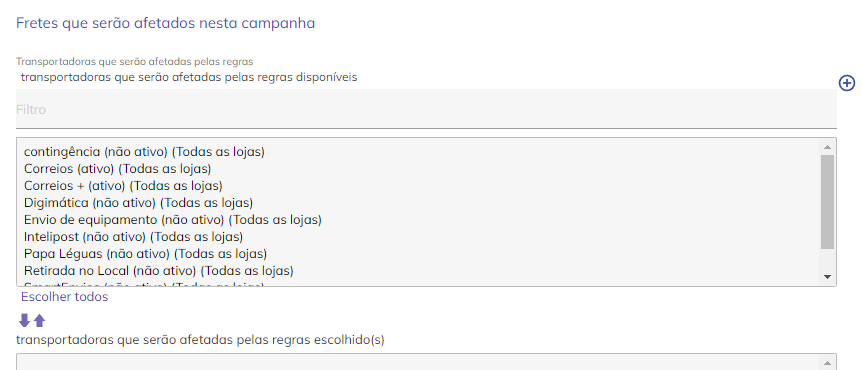Click the Filtro input field
Screen dimensions: 862x370
[426, 109]
